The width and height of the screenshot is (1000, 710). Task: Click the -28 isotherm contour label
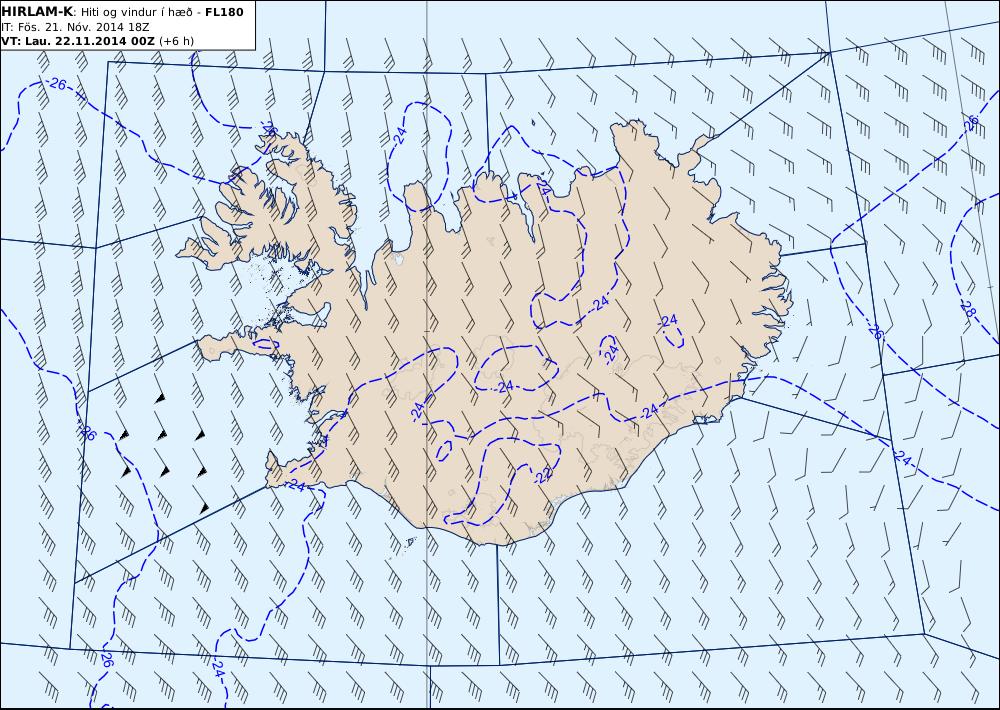pos(968,309)
